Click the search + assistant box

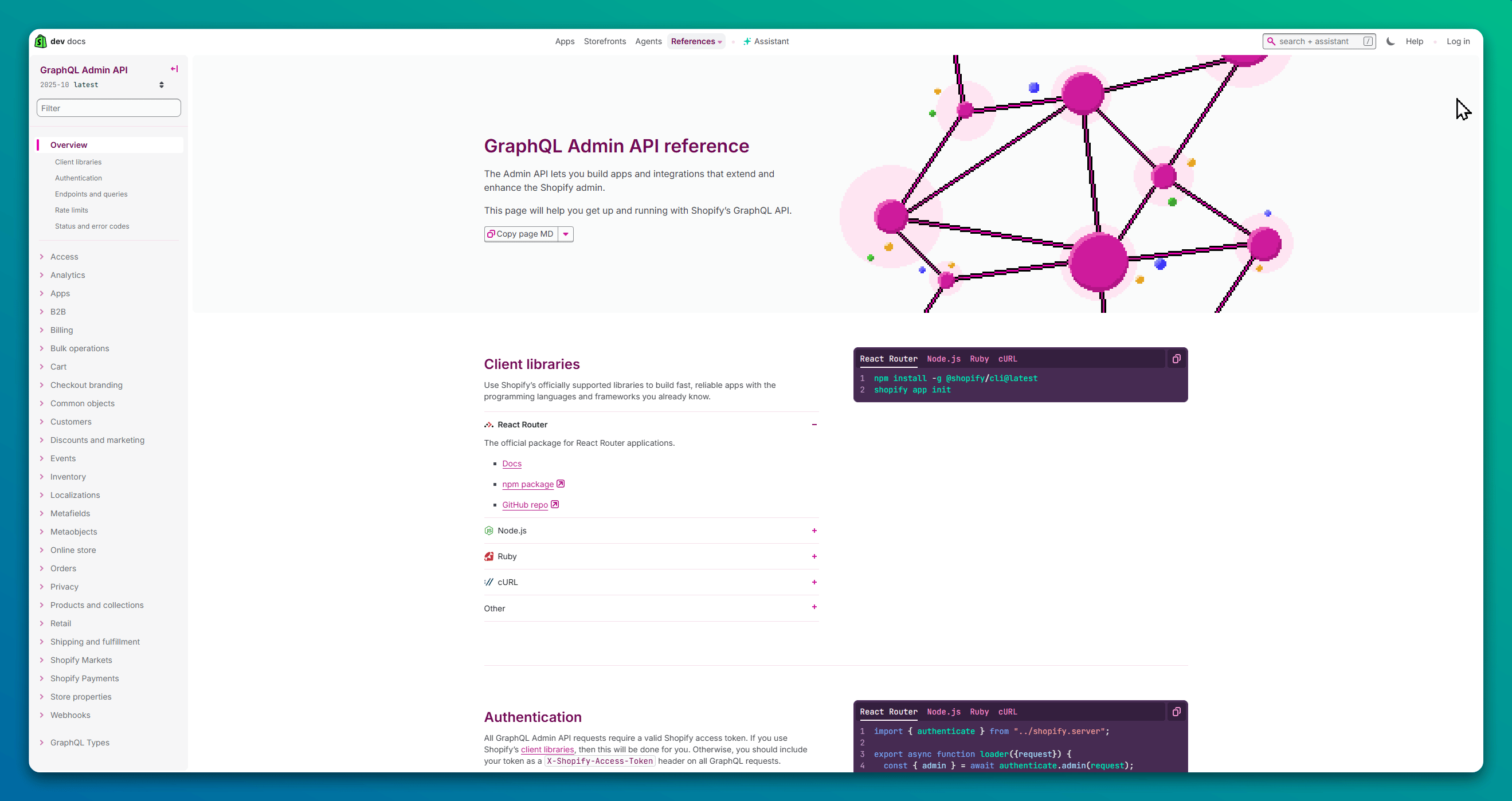click(1318, 41)
